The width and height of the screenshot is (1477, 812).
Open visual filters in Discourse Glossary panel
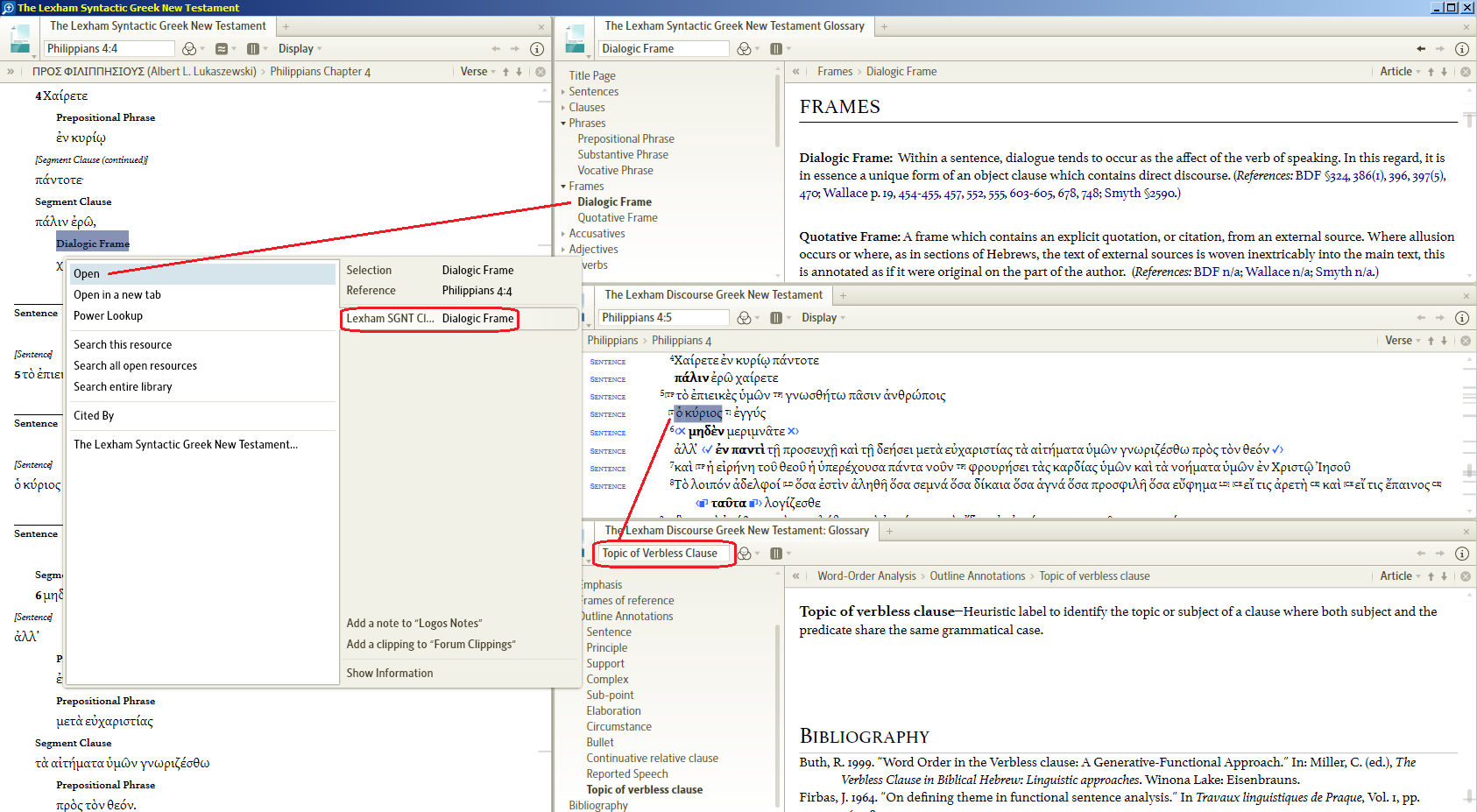coord(744,554)
